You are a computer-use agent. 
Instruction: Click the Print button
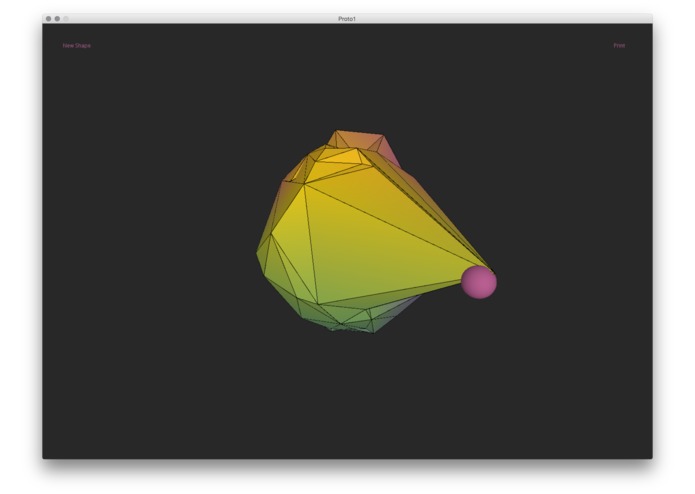pyautogui.click(x=619, y=46)
